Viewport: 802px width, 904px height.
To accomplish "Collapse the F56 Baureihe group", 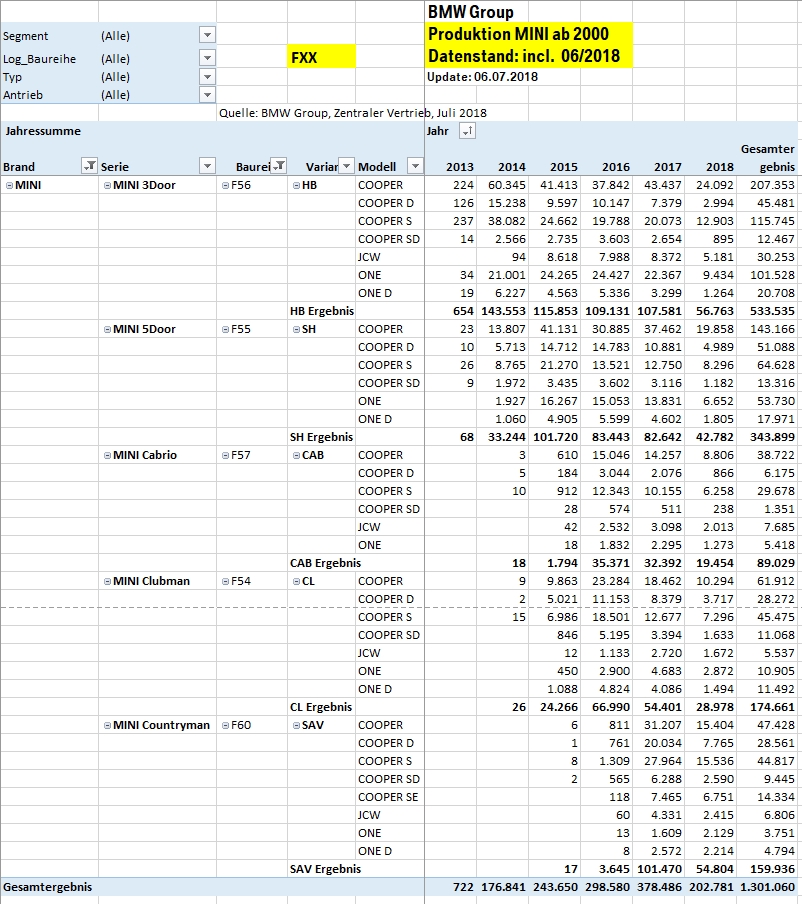I will coord(225,186).
